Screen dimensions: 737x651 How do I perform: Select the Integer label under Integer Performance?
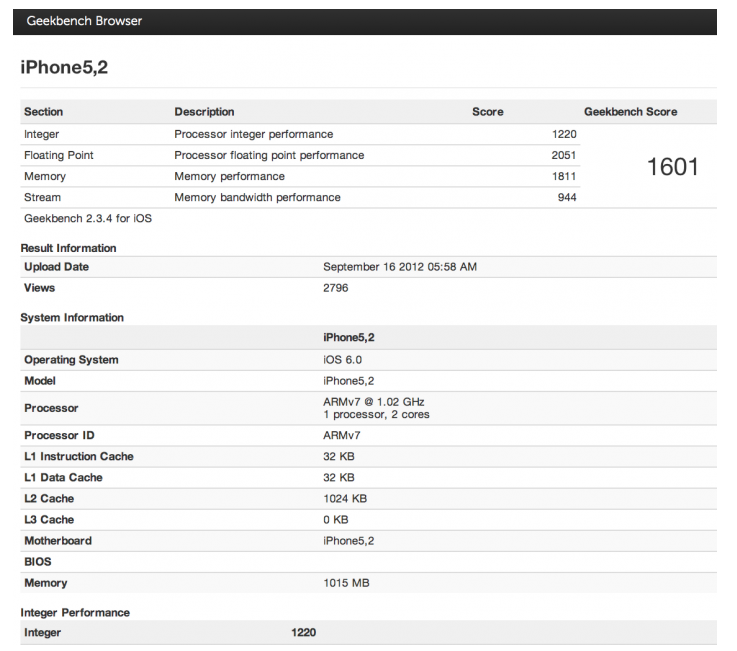point(42,633)
